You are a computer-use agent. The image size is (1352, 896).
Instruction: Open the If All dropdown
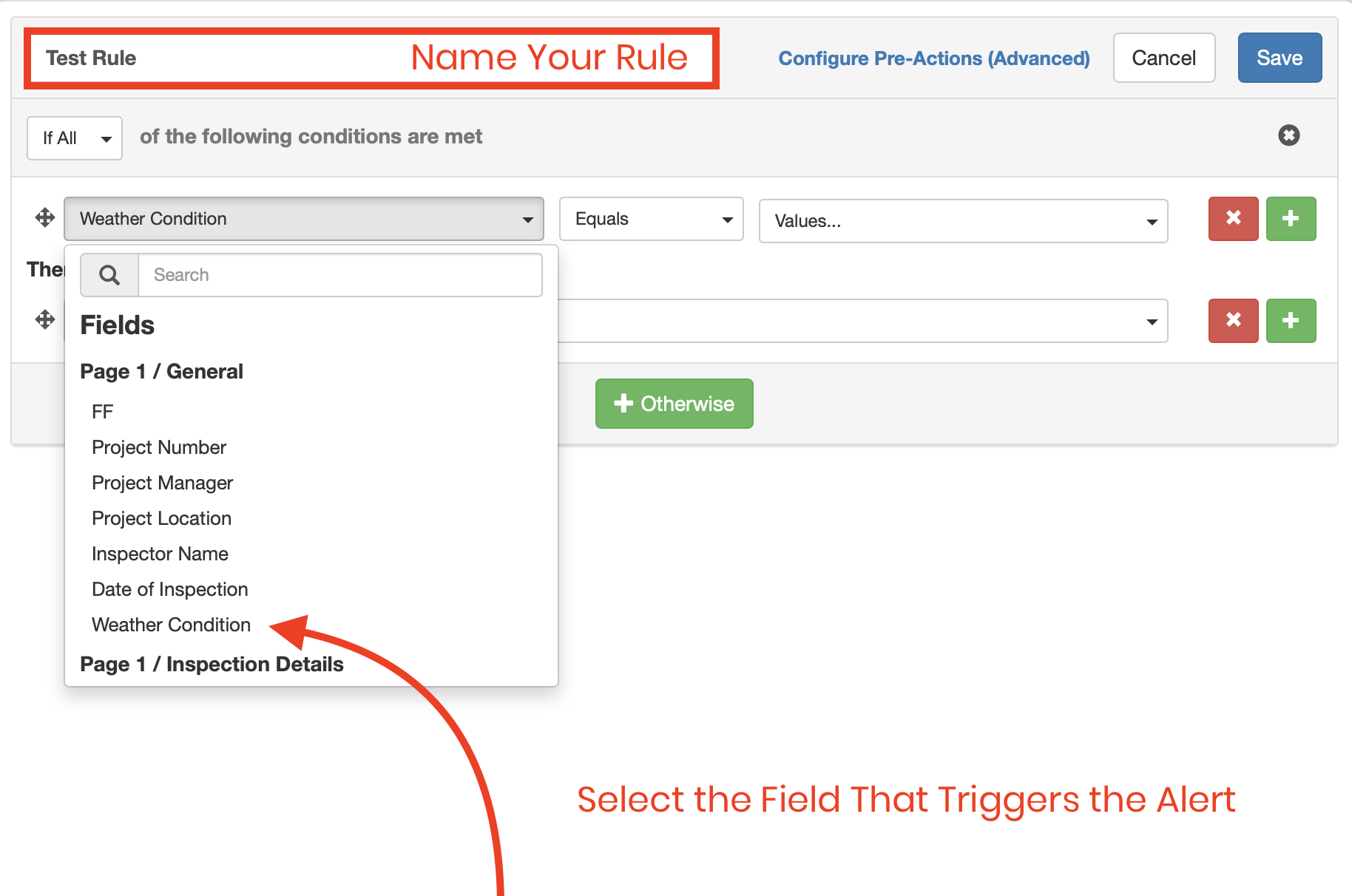[75, 138]
